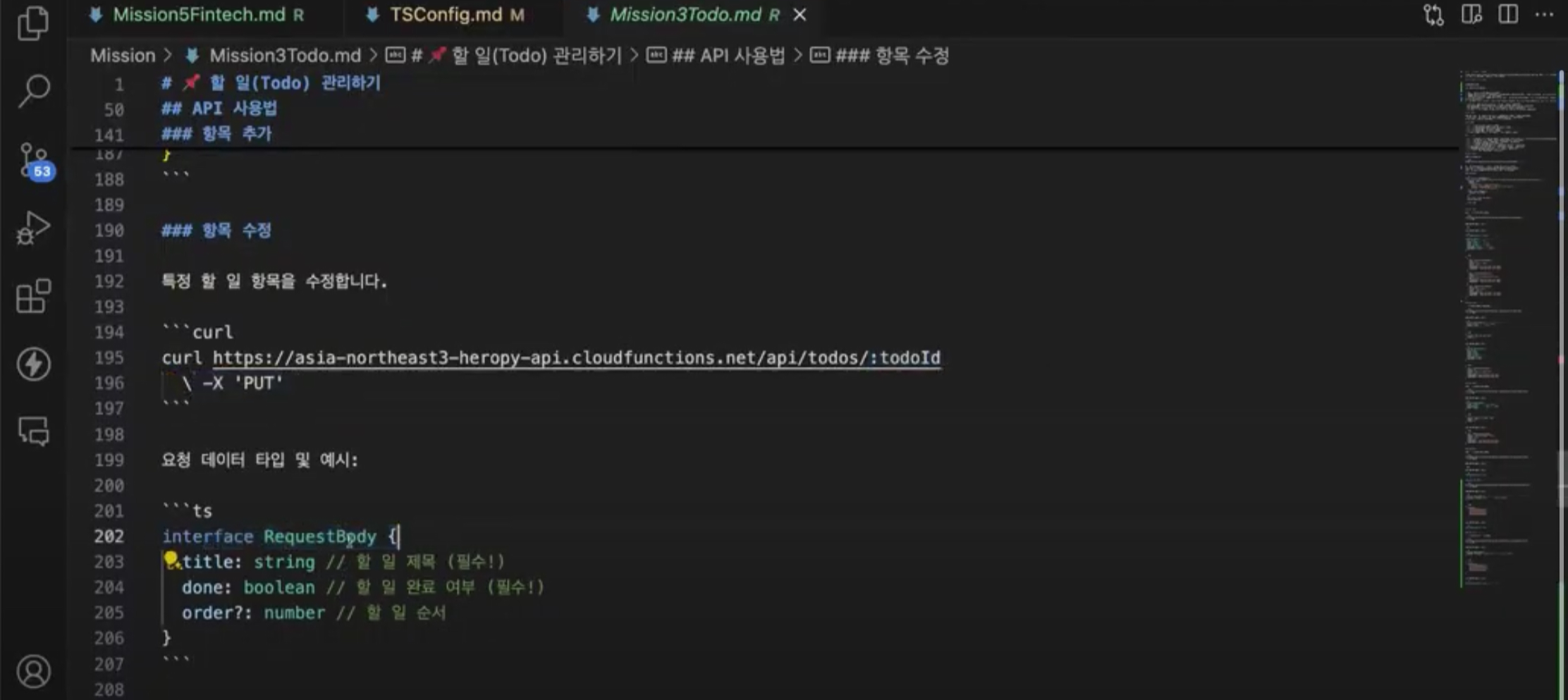This screenshot has width=1568, height=700.
Task: Split the editor right
Action: [1508, 15]
